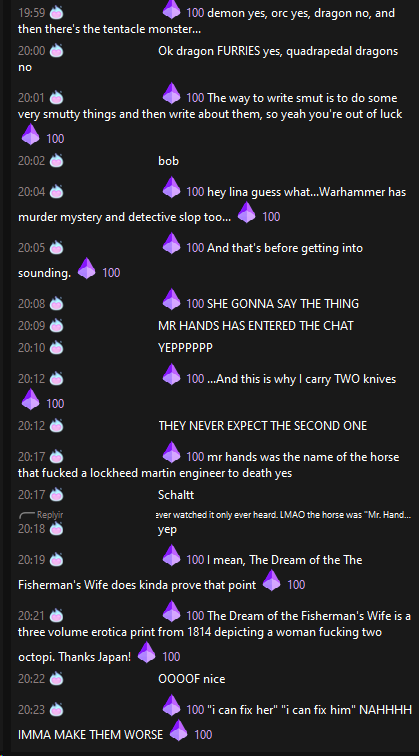Click the badge icon next to 20:22 timestamp

coord(56,679)
